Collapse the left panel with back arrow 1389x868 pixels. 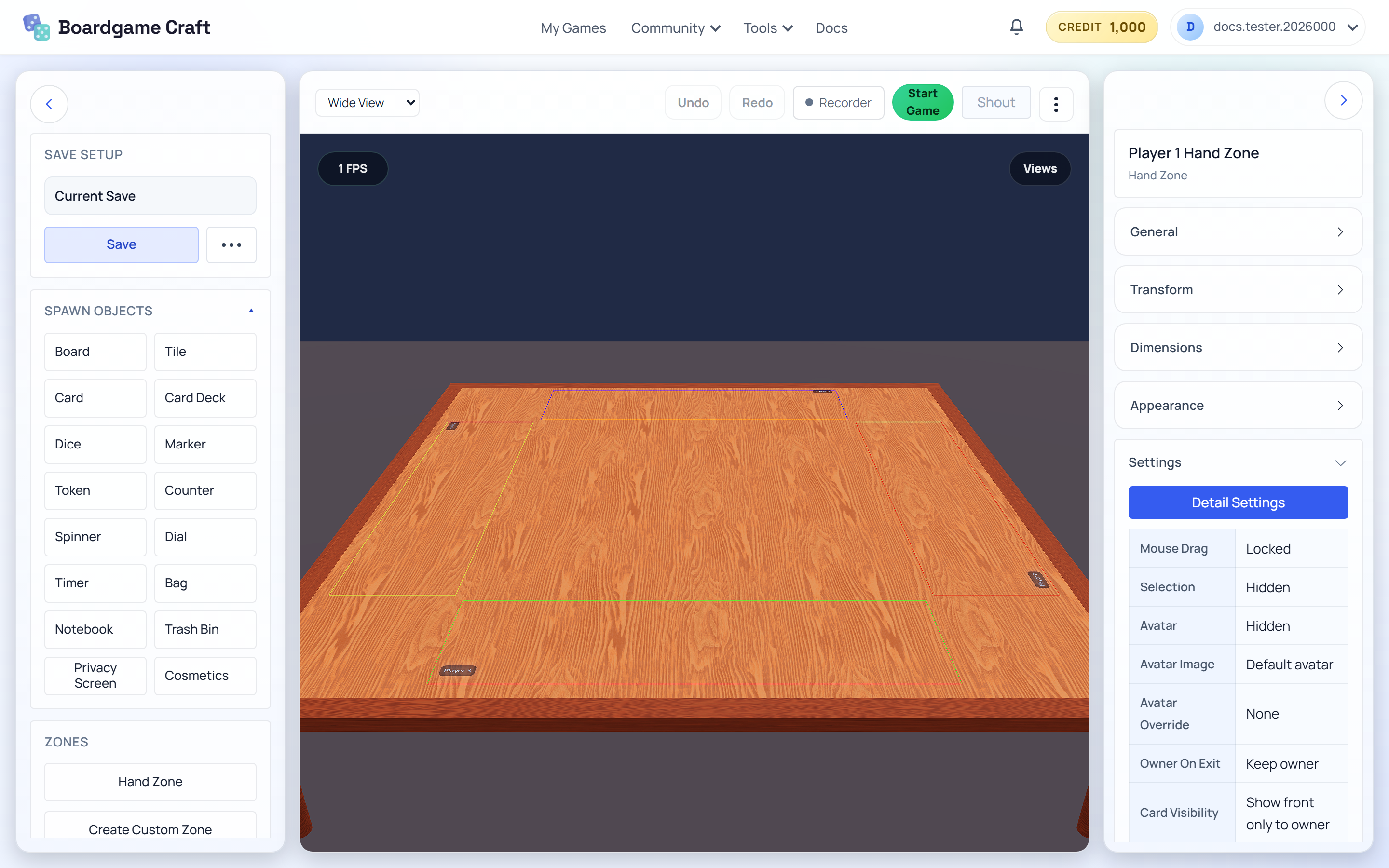click(x=49, y=104)
